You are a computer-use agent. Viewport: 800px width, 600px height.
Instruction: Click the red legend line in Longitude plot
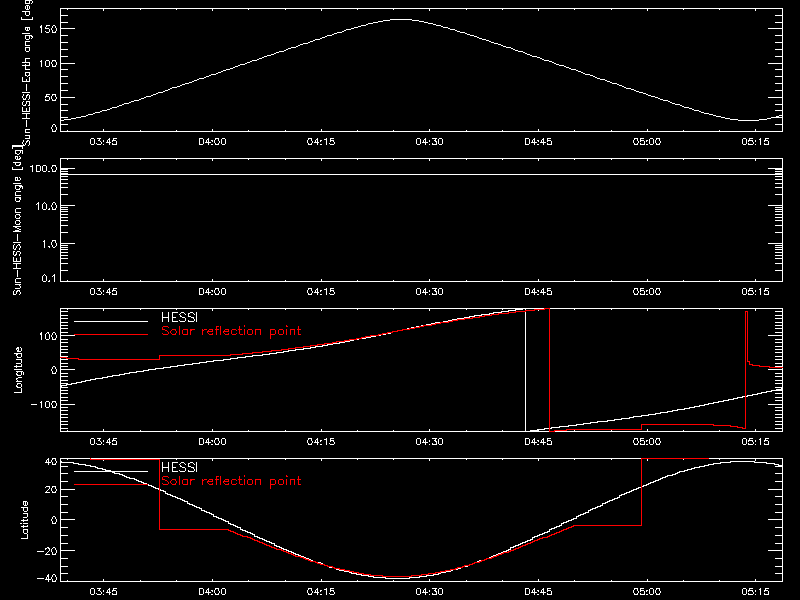(x=111, y=335)
